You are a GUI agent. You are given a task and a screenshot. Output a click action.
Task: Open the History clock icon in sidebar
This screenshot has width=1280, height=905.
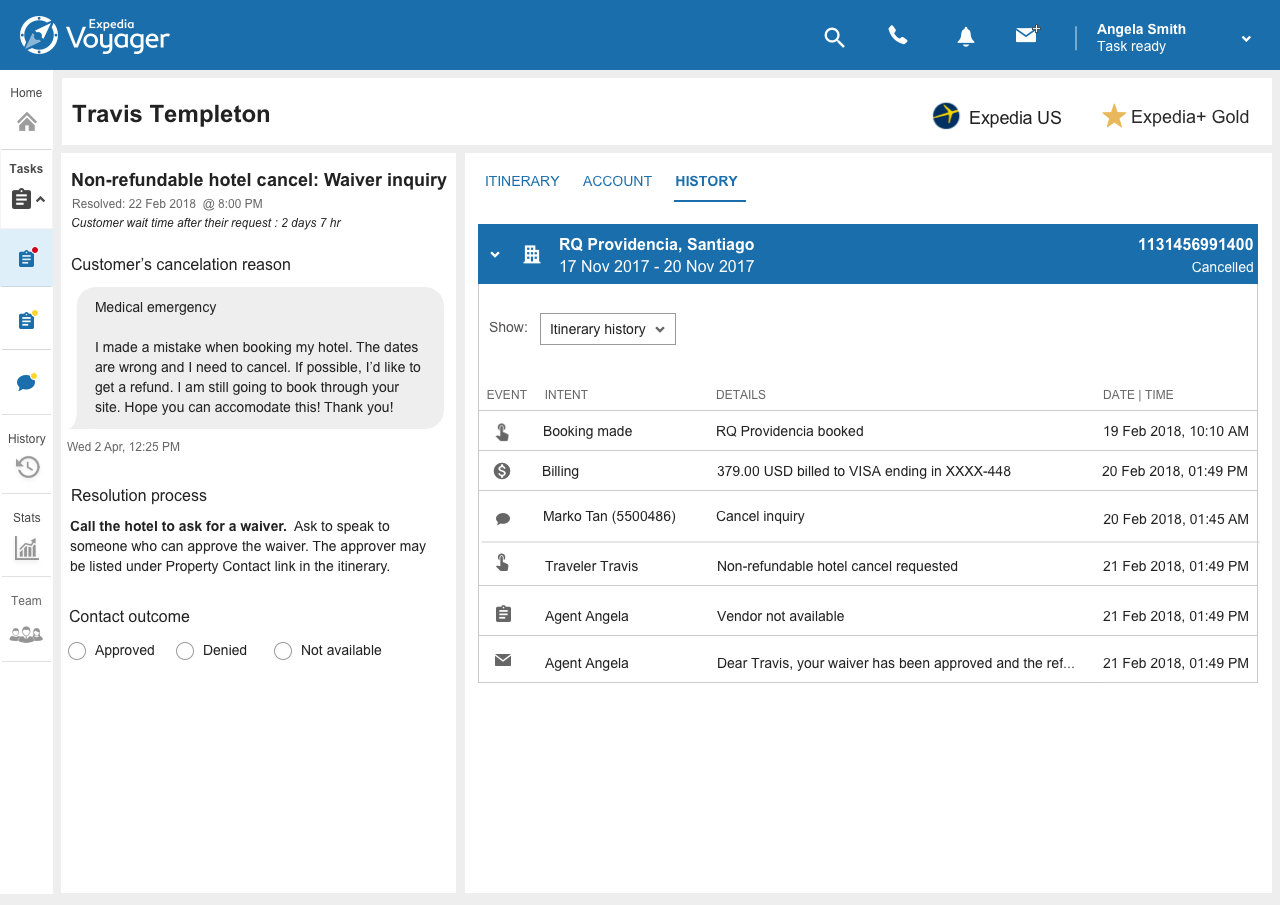point(27,466)
